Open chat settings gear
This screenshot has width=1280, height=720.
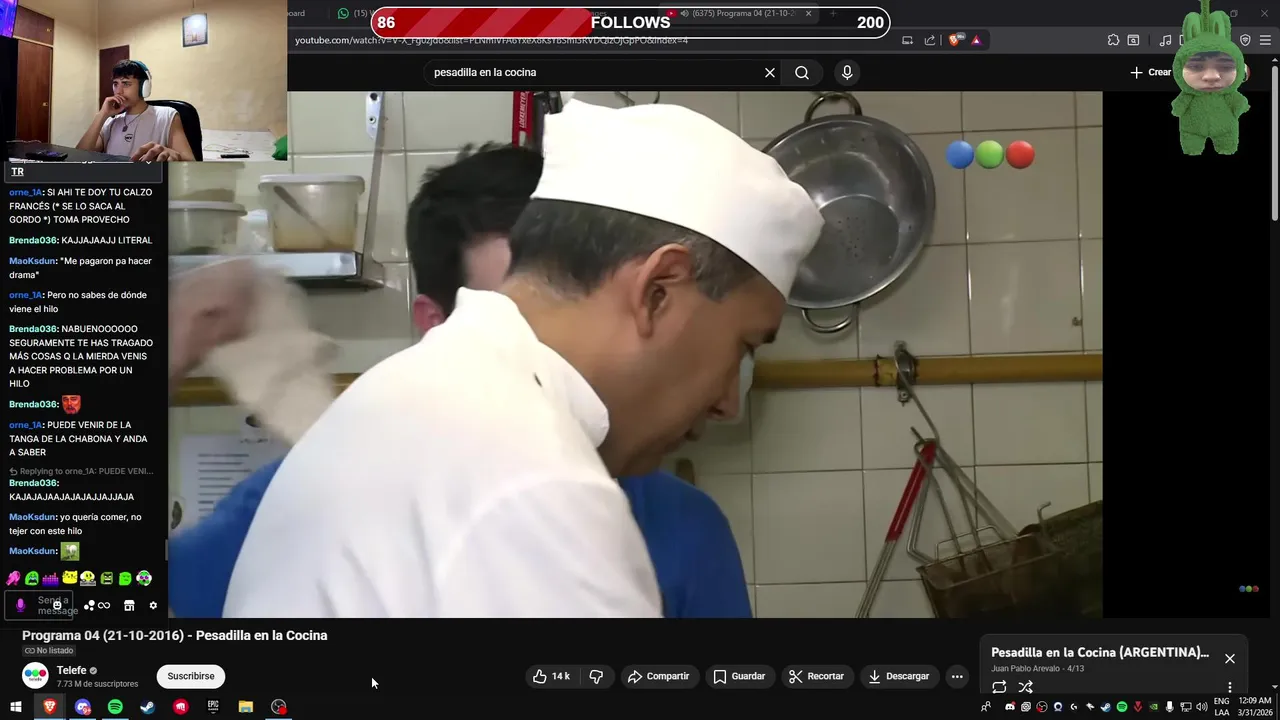click(153, 606)
